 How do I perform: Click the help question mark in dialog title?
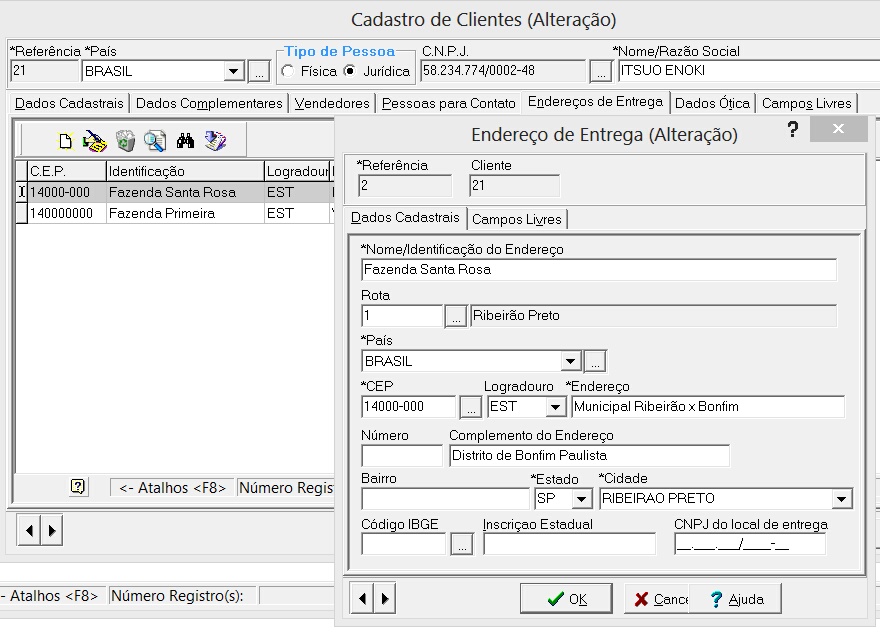point(792,130)
